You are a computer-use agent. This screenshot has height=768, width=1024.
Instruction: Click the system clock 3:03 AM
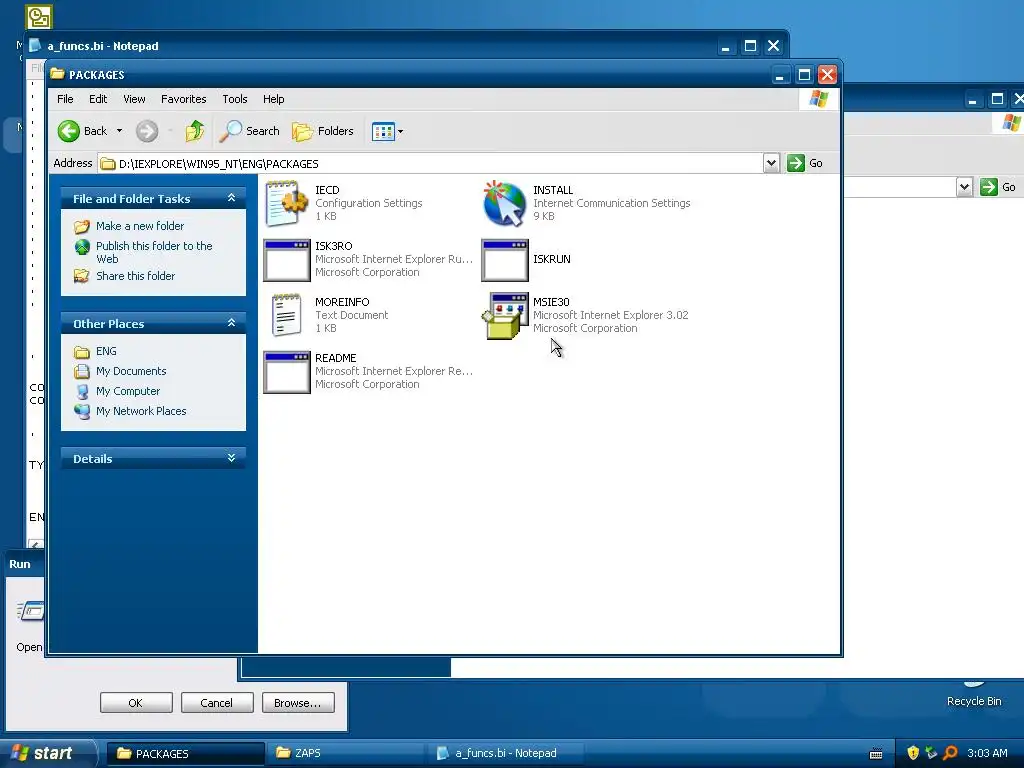click(987, 754)
